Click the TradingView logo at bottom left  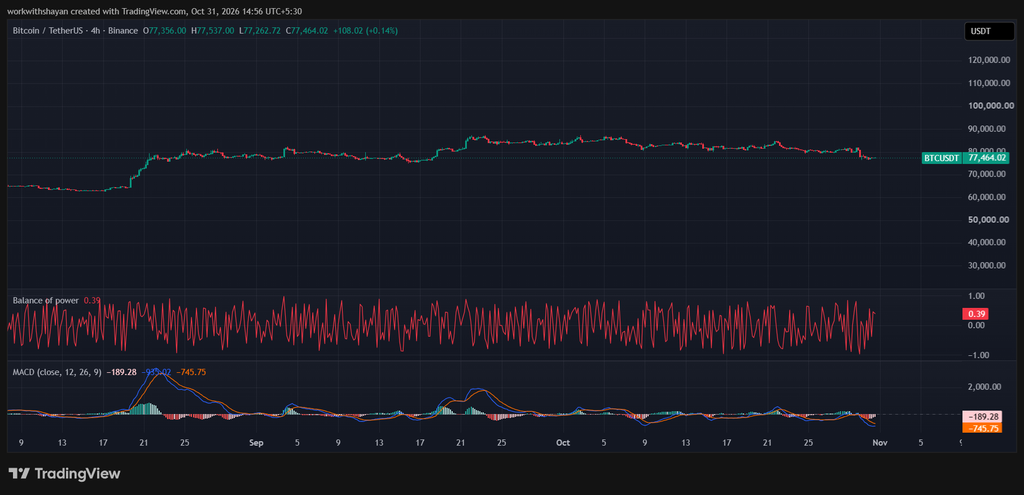pyautogui.click(x=64, y=473)
